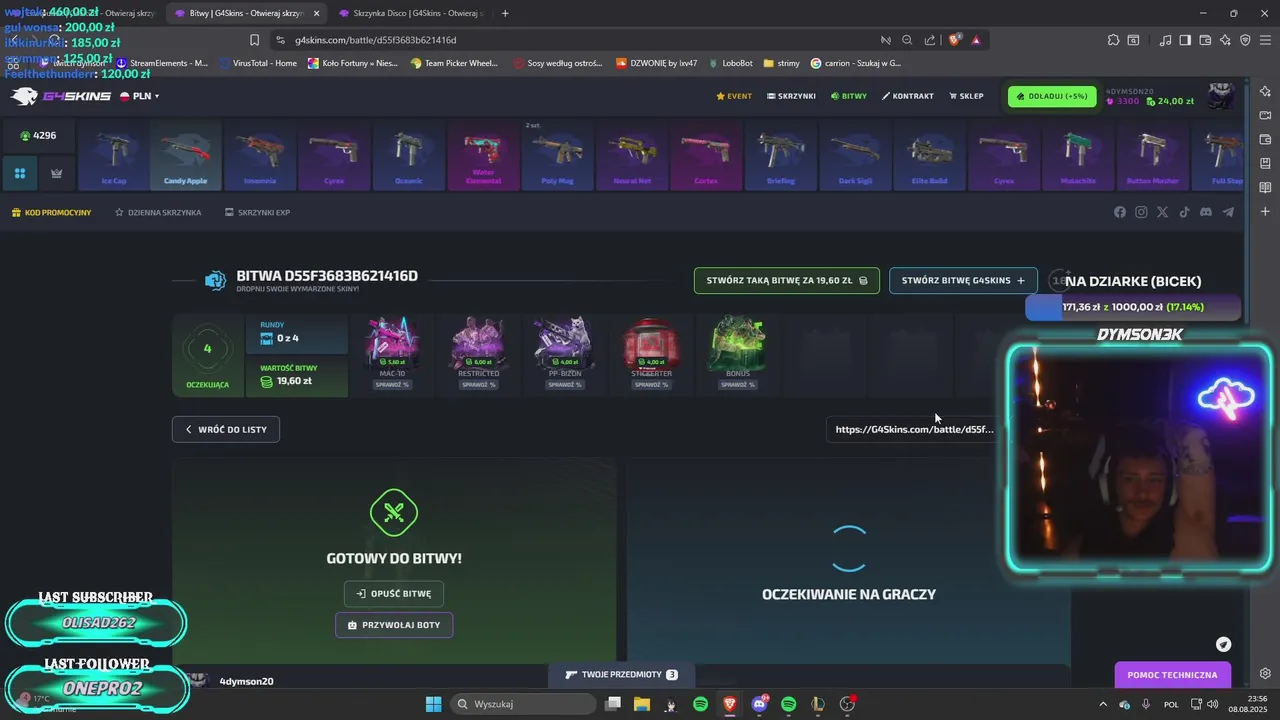The width and height of the screenshot is (1280, 720).
Task: Open a new browser tab
Action: 505,13
